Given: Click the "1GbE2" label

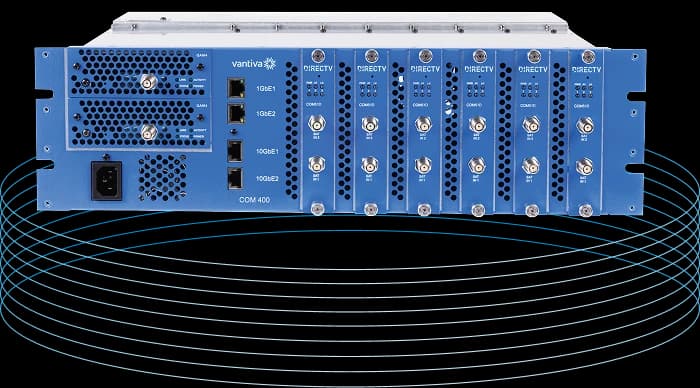Looking at the screenshot, I should click(x=266, y=114).
